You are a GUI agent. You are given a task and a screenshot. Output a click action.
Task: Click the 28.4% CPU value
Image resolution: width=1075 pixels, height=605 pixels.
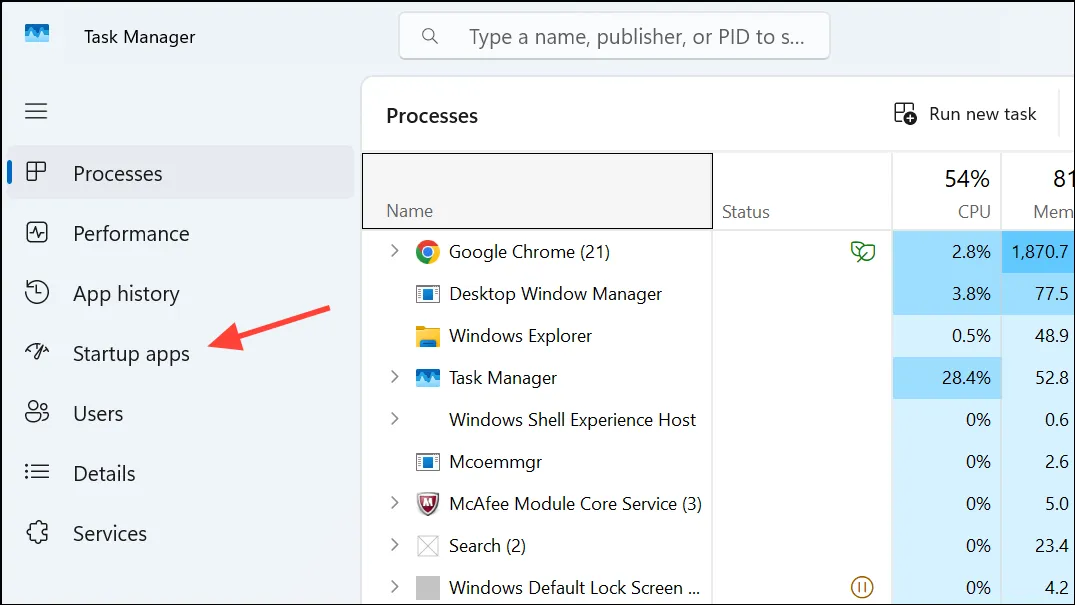[x=965, y=377]
